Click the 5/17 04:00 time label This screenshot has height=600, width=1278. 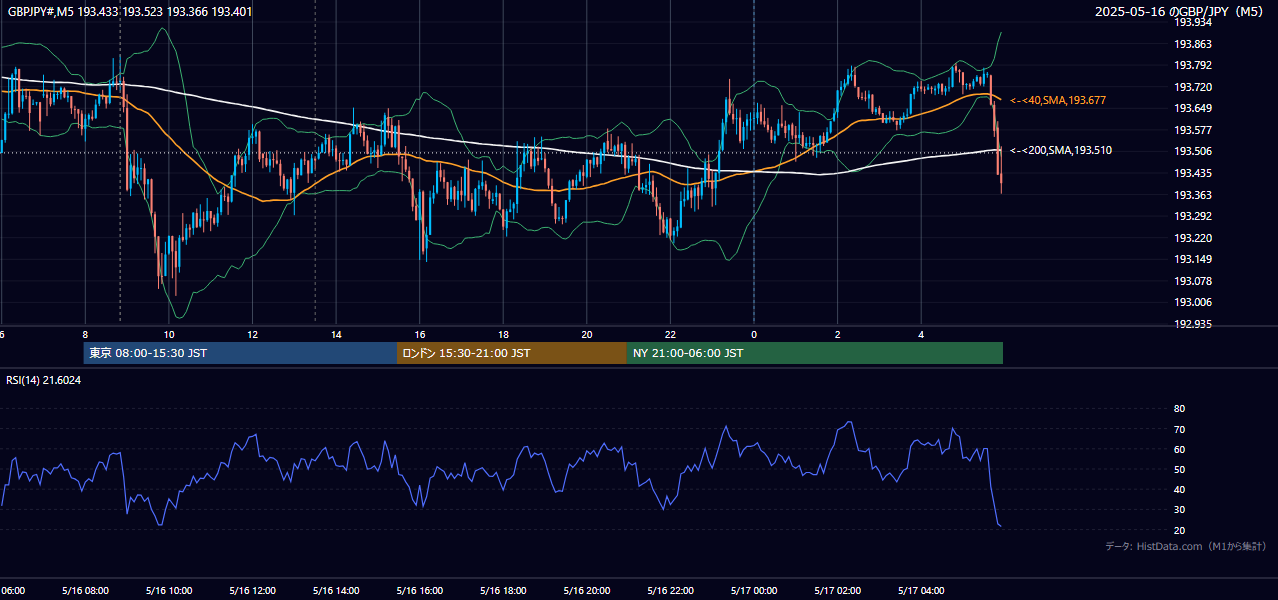pyautogui.click(x=920, y=591)
